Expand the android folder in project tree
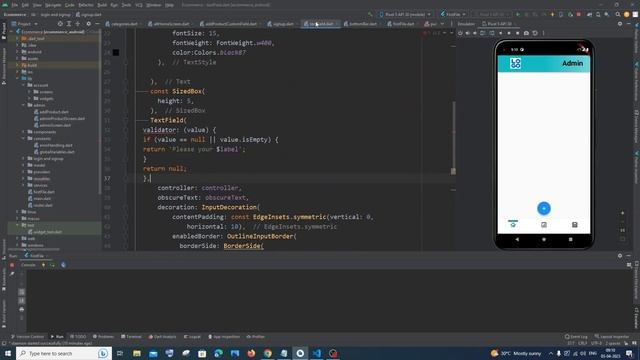 [17, 52]
